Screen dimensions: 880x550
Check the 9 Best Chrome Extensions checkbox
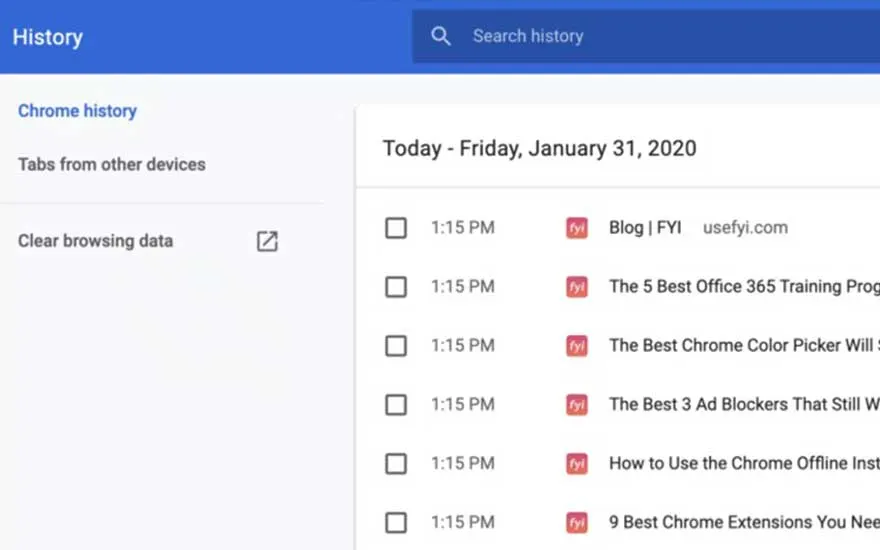click(x=396, y=523)
